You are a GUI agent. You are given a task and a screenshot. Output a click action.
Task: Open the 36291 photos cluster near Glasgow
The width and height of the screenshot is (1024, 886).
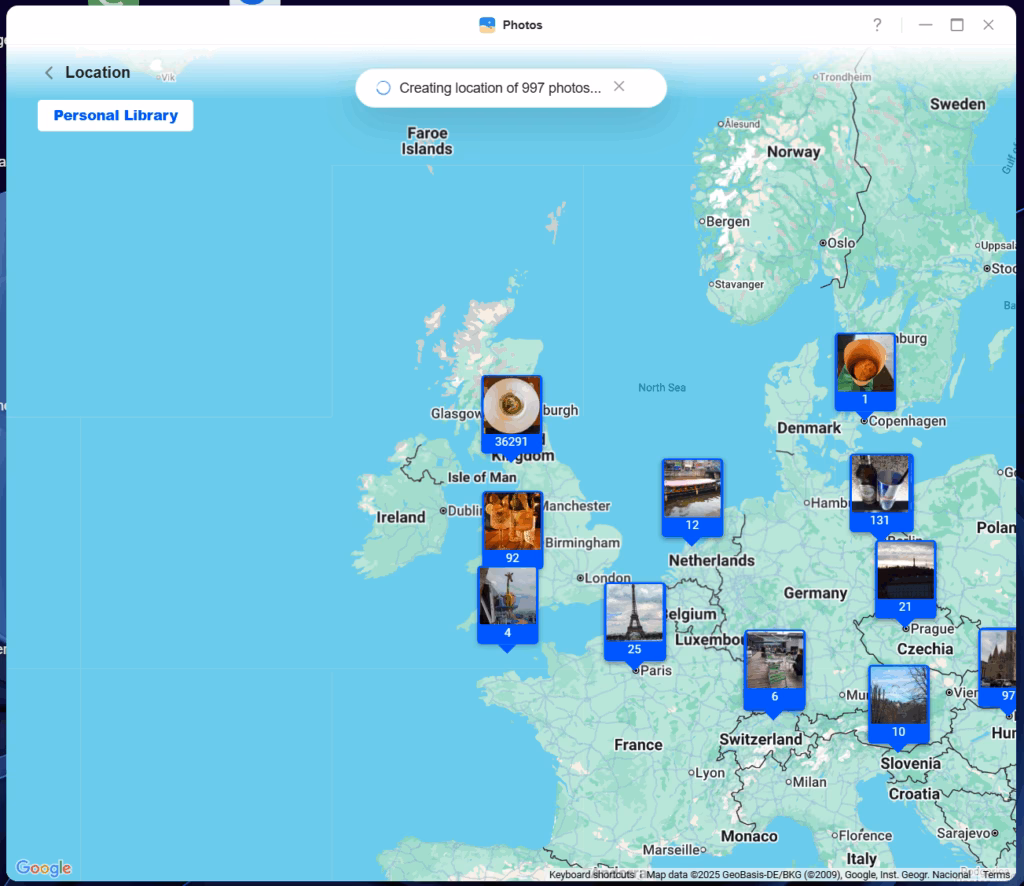(511, 411)
